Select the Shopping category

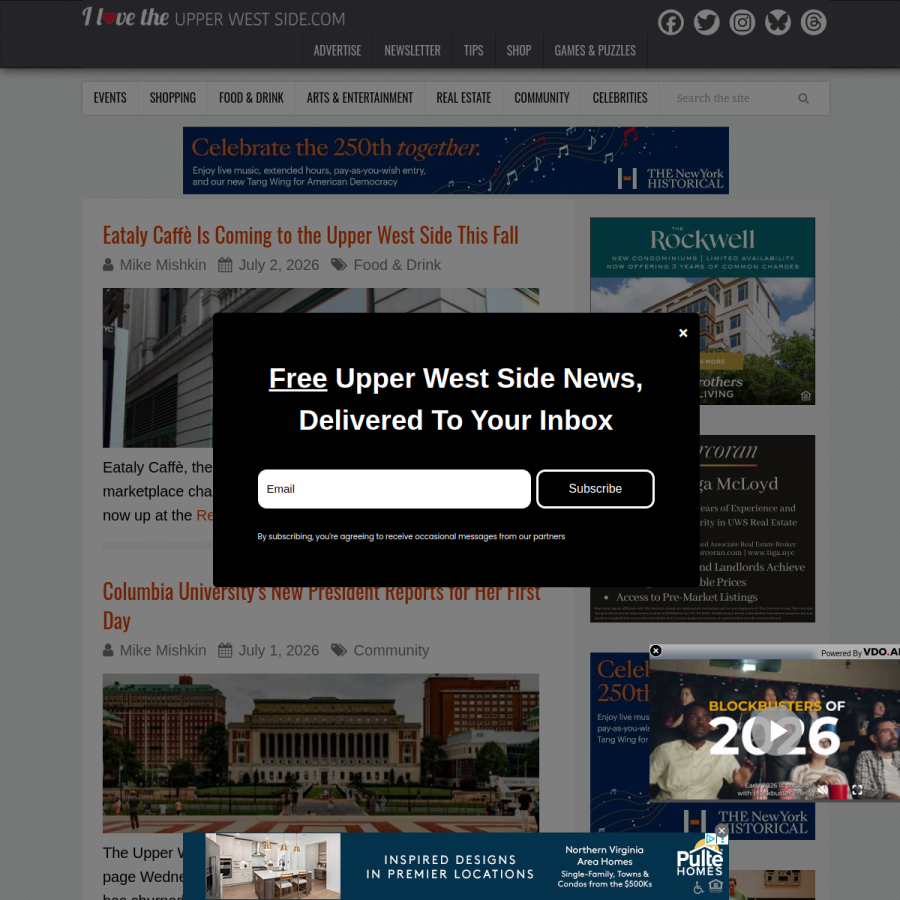(172, 98)
